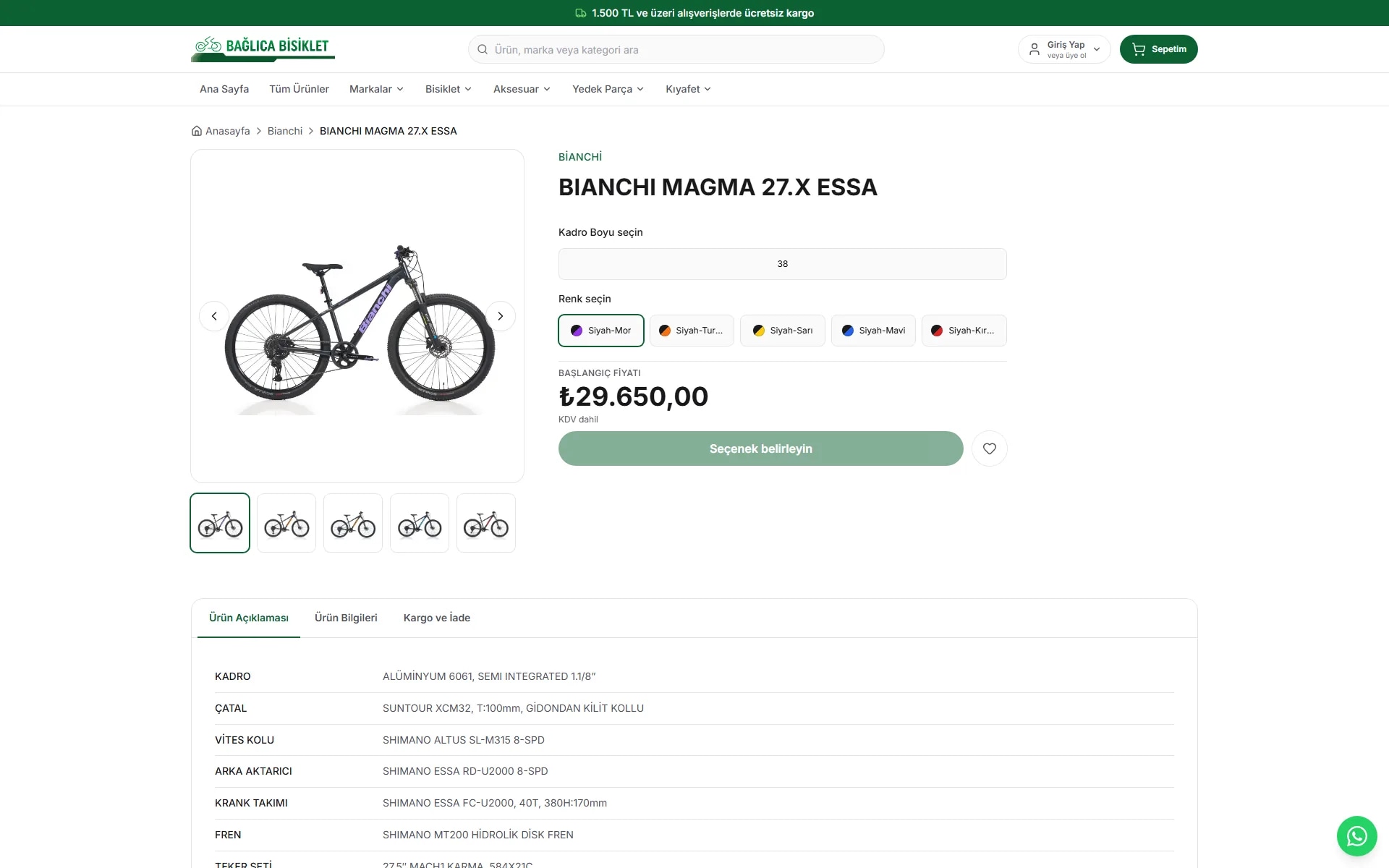Click 'SHIMANO ALTUS SL-M315 8-SPD' value
The width and height of the screenshot is (1389, 868).
tap(464, 740)
